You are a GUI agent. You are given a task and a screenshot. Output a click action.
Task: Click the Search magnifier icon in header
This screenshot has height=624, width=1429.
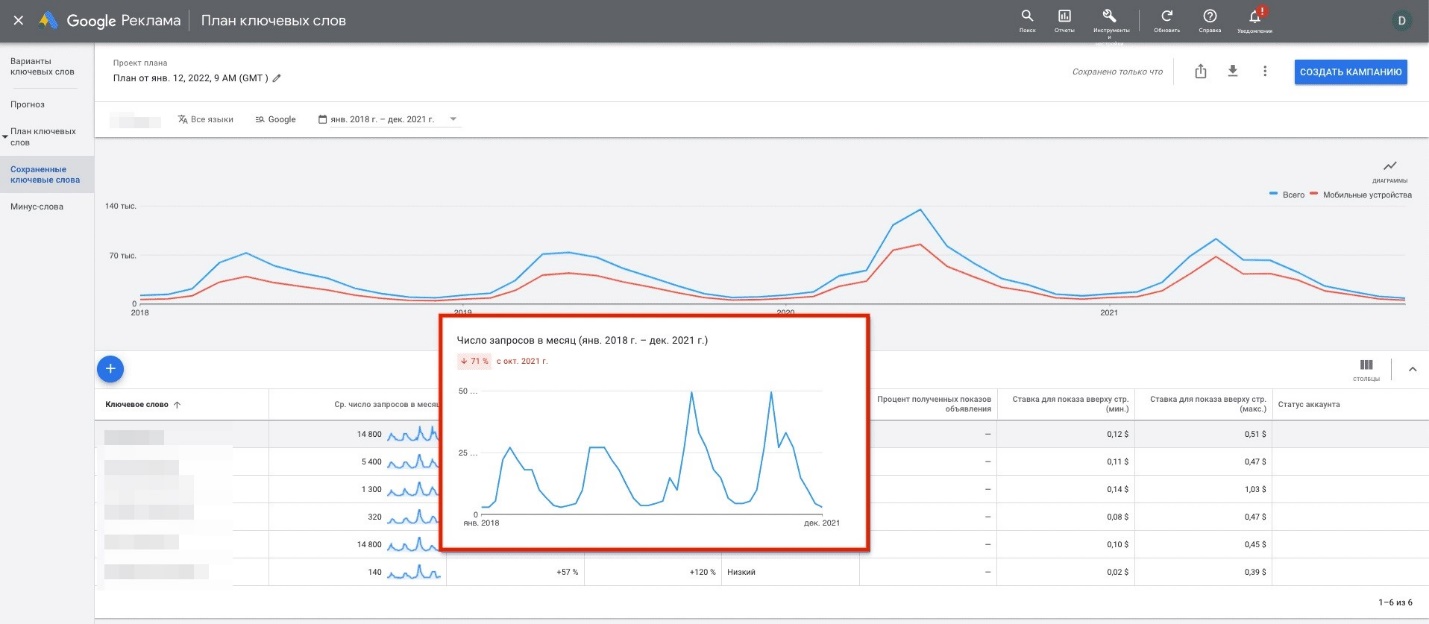tap(1027, 17)
